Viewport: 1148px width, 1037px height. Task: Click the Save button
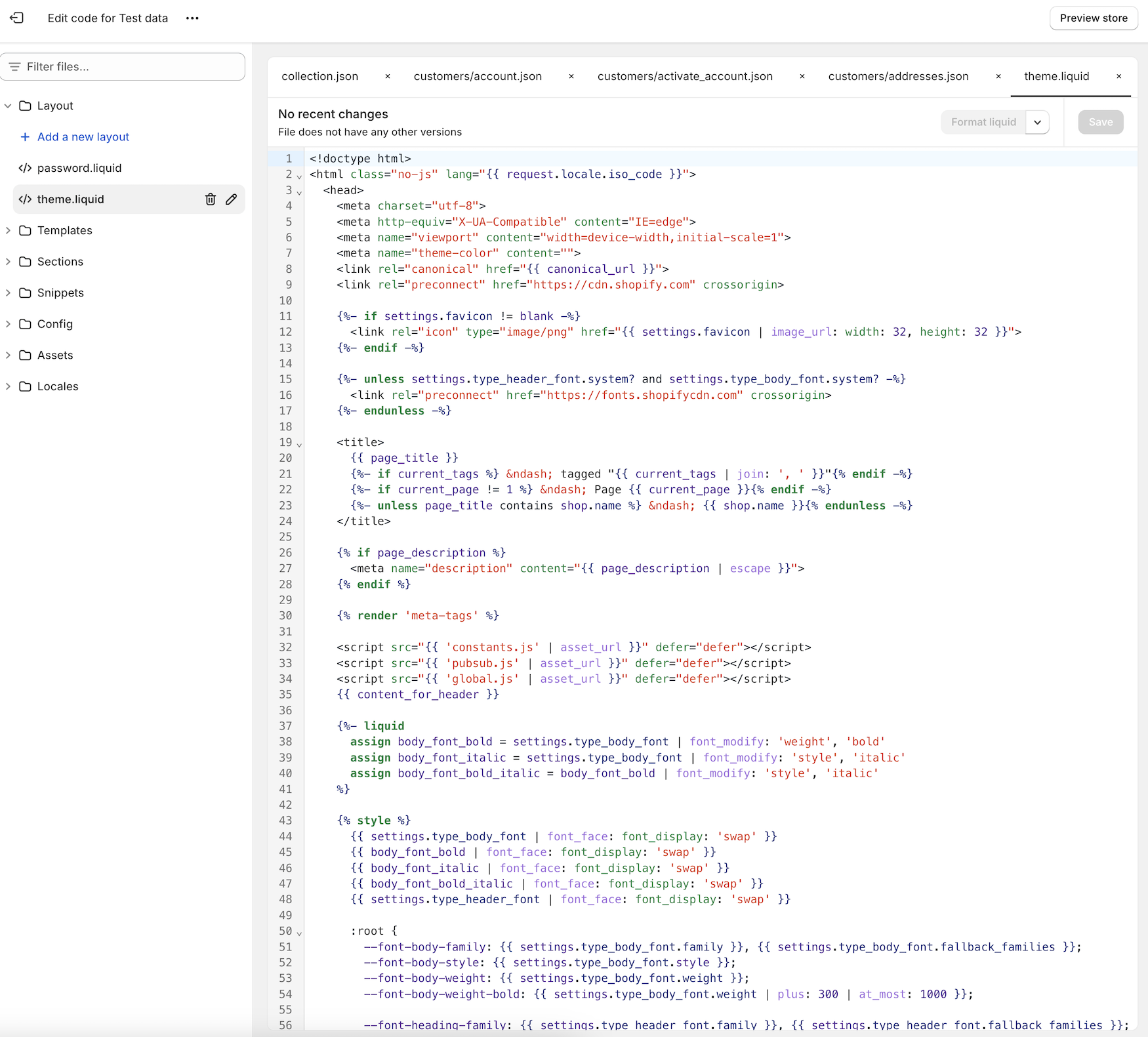(x=1101, y=122)
